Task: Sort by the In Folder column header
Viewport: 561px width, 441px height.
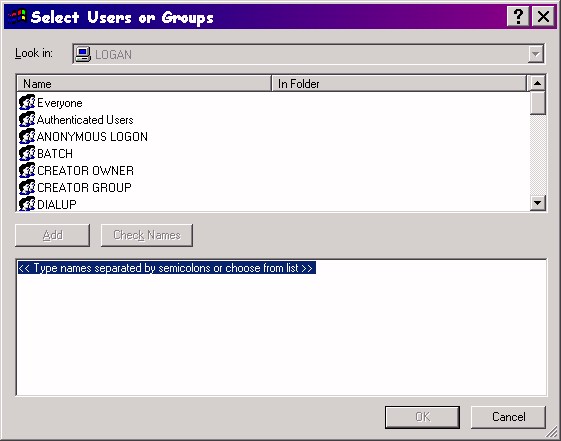Action: click(399, 84)
